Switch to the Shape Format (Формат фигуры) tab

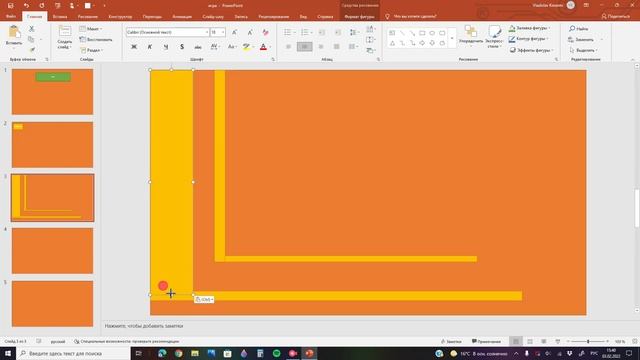(x=360, y=17)
